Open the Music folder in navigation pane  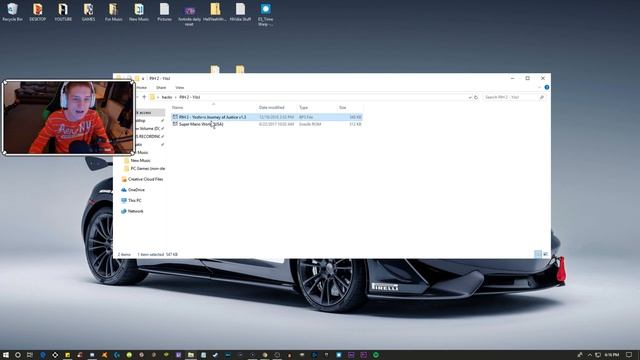[142, 152]
